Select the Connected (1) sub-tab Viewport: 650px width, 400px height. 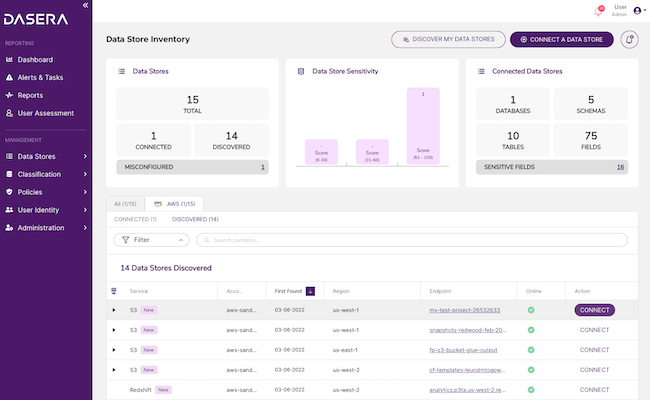point(135,218)
